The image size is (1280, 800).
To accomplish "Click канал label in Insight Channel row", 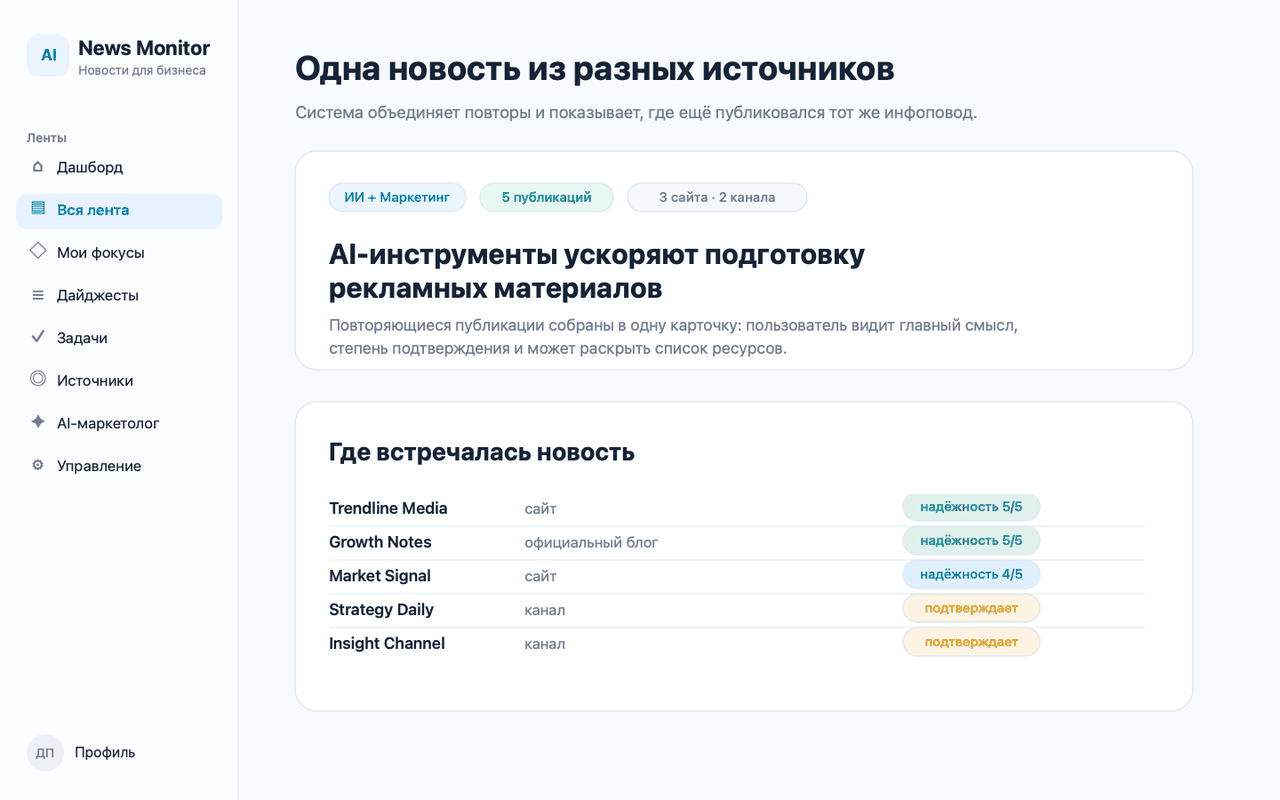I will click(545, 644).
